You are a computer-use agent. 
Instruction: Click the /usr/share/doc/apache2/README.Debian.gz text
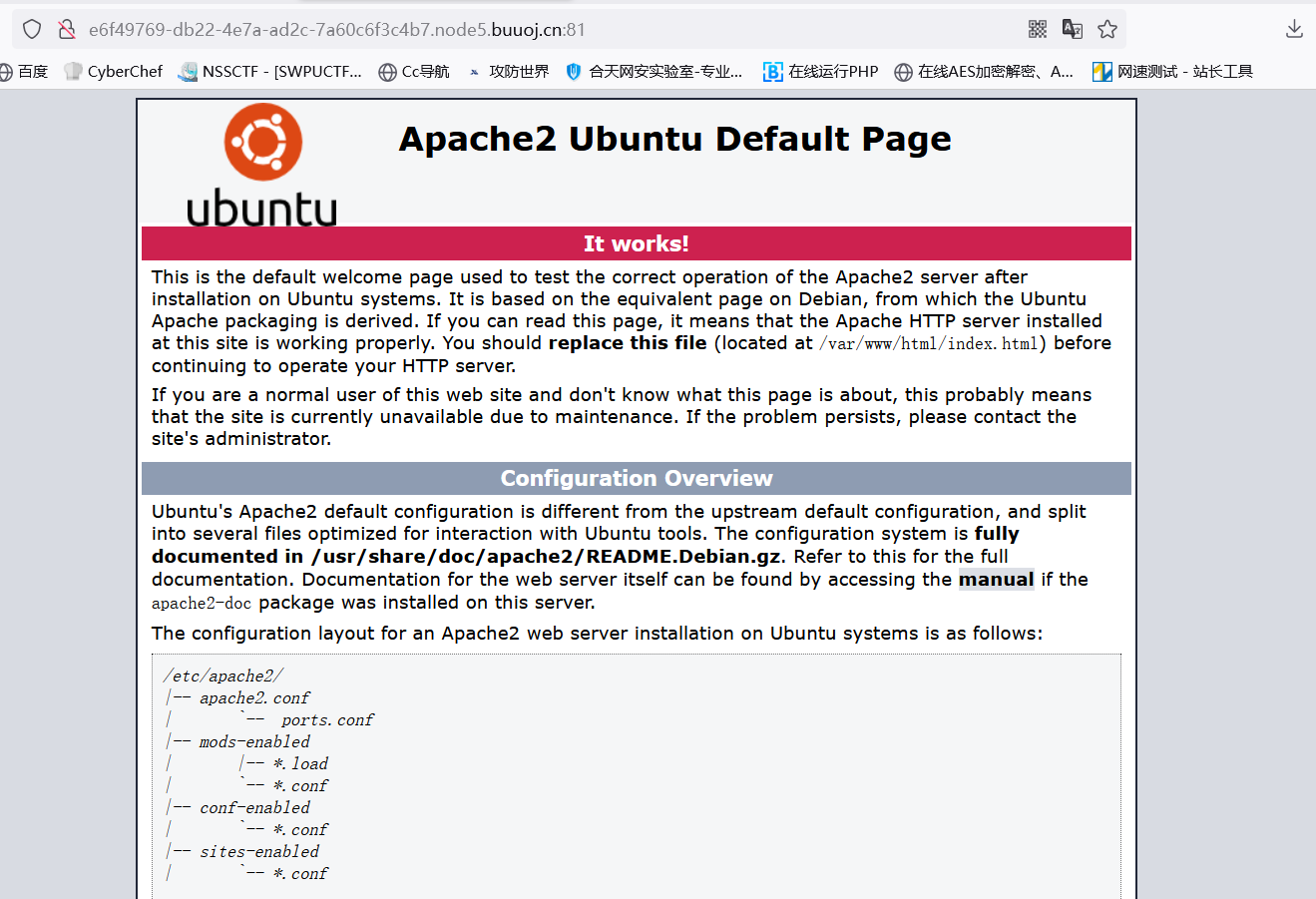coord(548,557)
